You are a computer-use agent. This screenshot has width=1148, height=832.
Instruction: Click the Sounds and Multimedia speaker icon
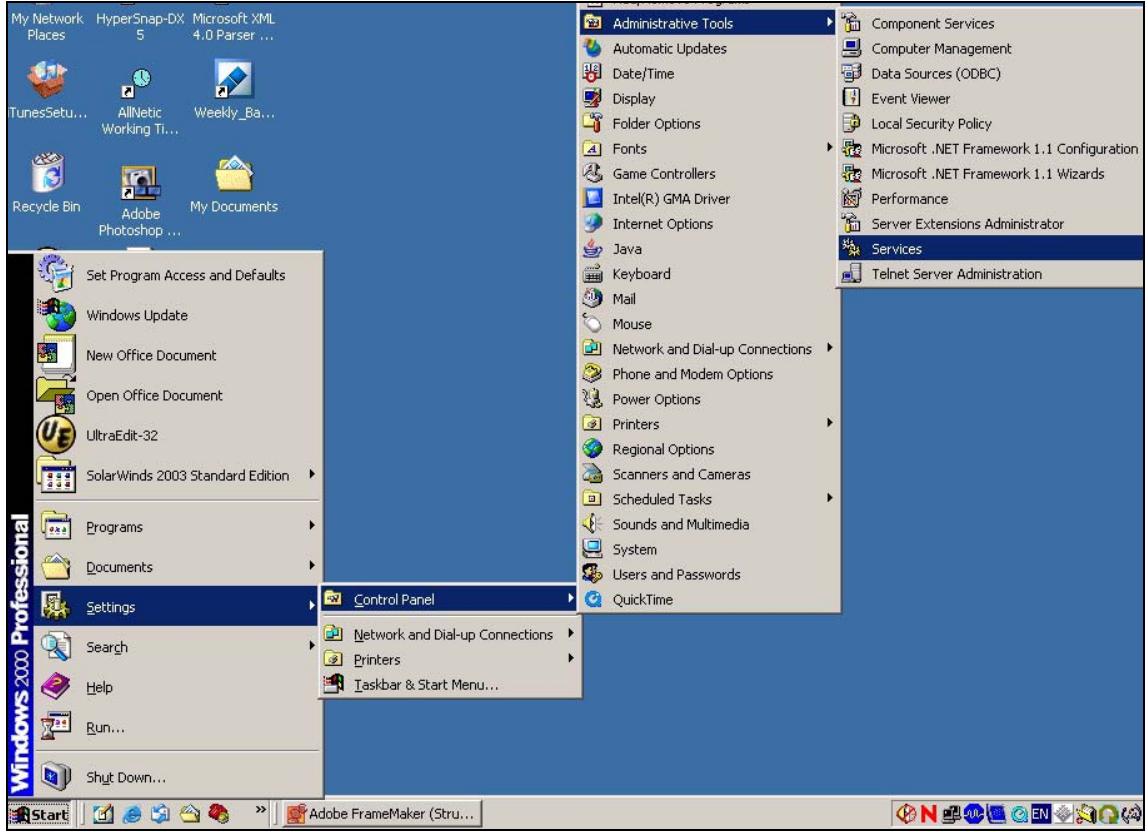[x=592, y=524]
